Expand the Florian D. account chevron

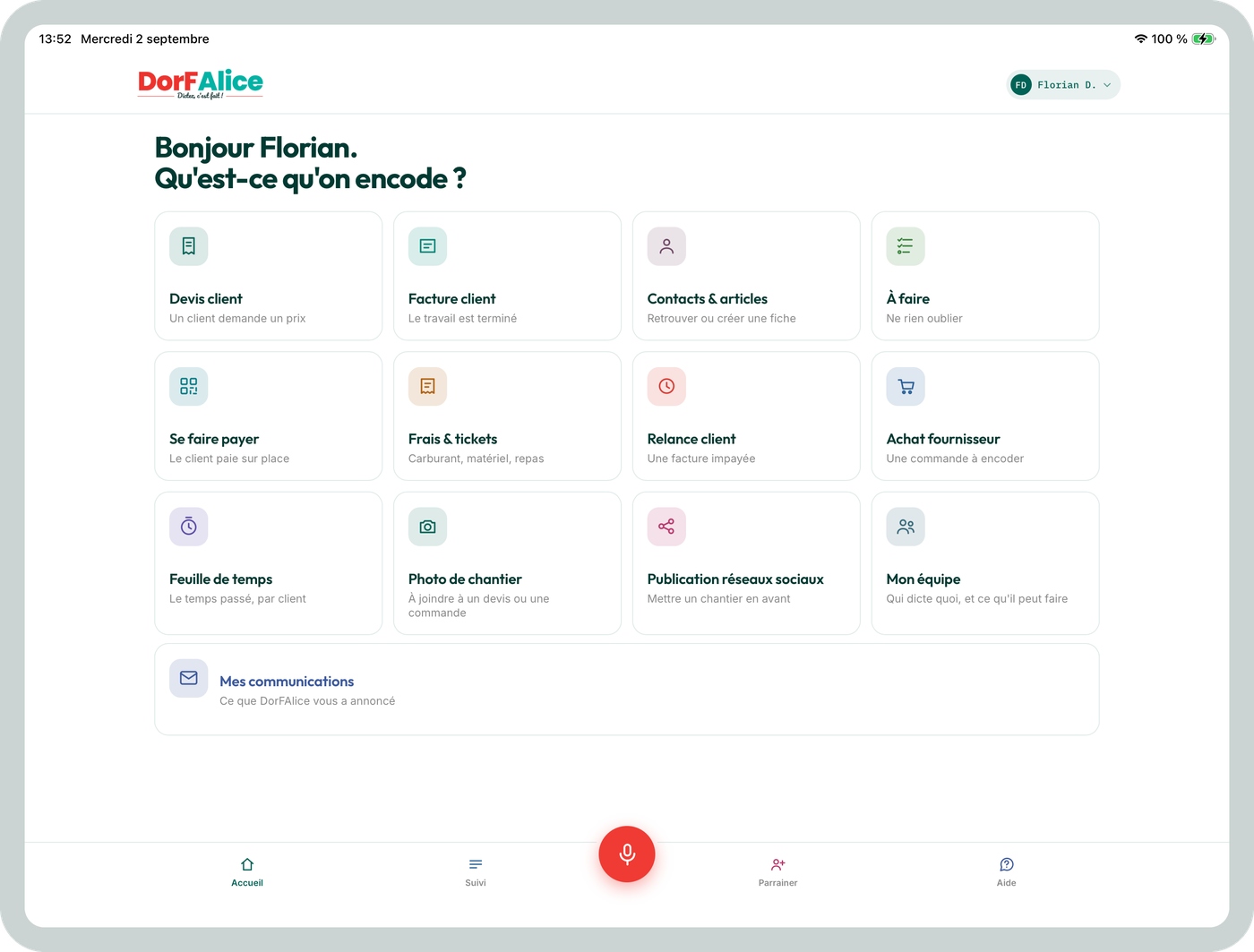tap(1107, 85)
